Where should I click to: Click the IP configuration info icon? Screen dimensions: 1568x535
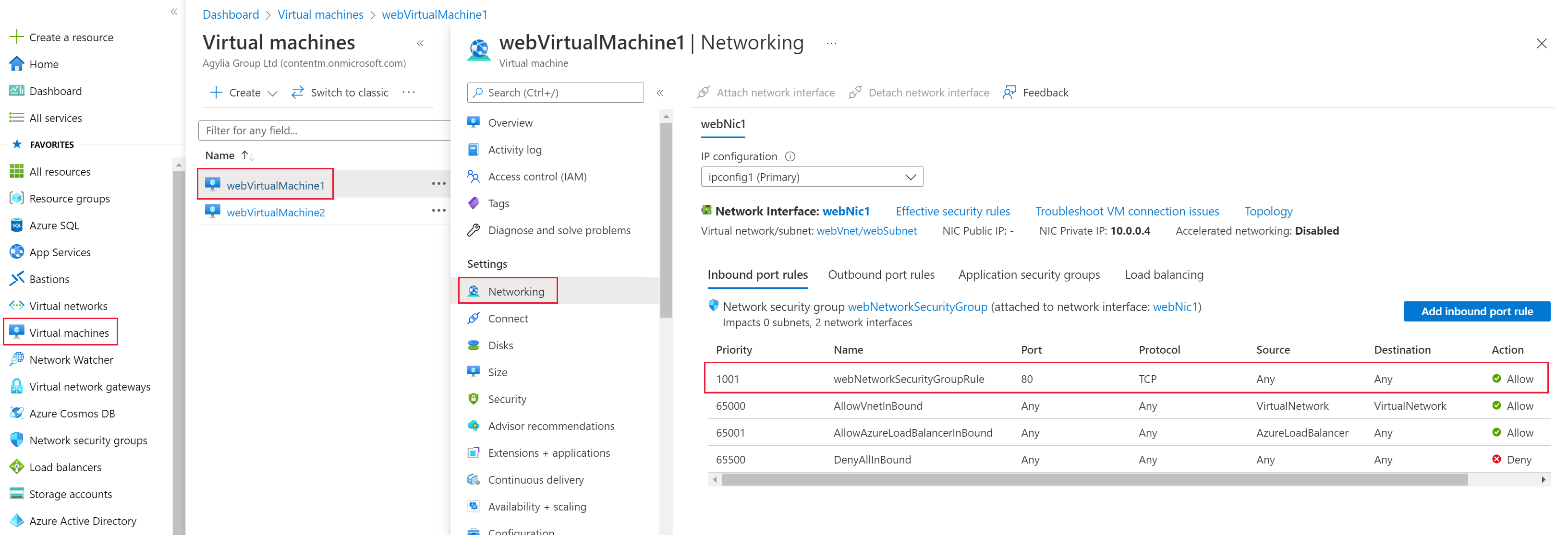tap(790, 156)
